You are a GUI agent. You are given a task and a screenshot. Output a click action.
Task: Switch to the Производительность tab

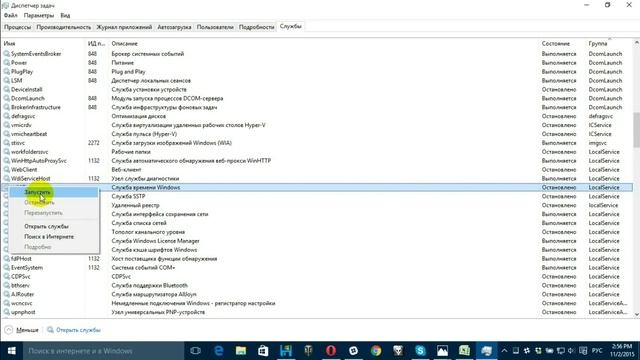coord(64,27)
